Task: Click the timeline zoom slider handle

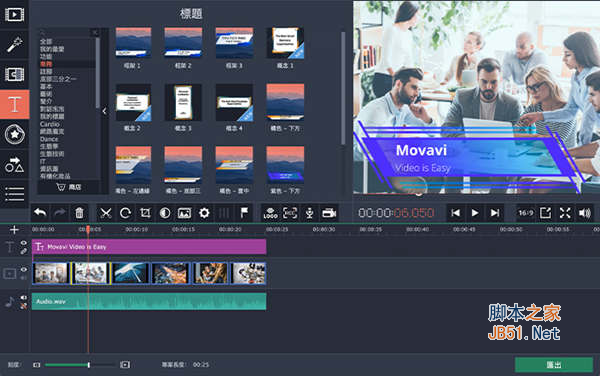Action: click(88, 365)
